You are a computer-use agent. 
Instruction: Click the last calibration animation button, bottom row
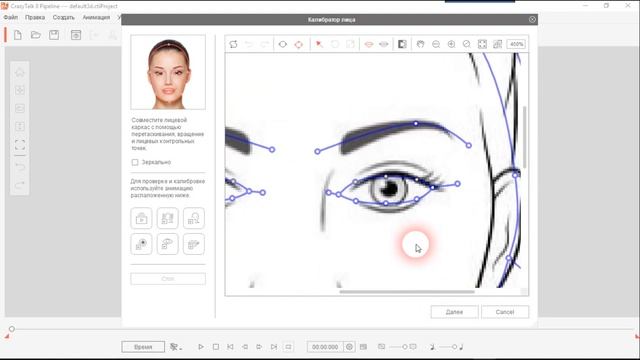[193, 244]
